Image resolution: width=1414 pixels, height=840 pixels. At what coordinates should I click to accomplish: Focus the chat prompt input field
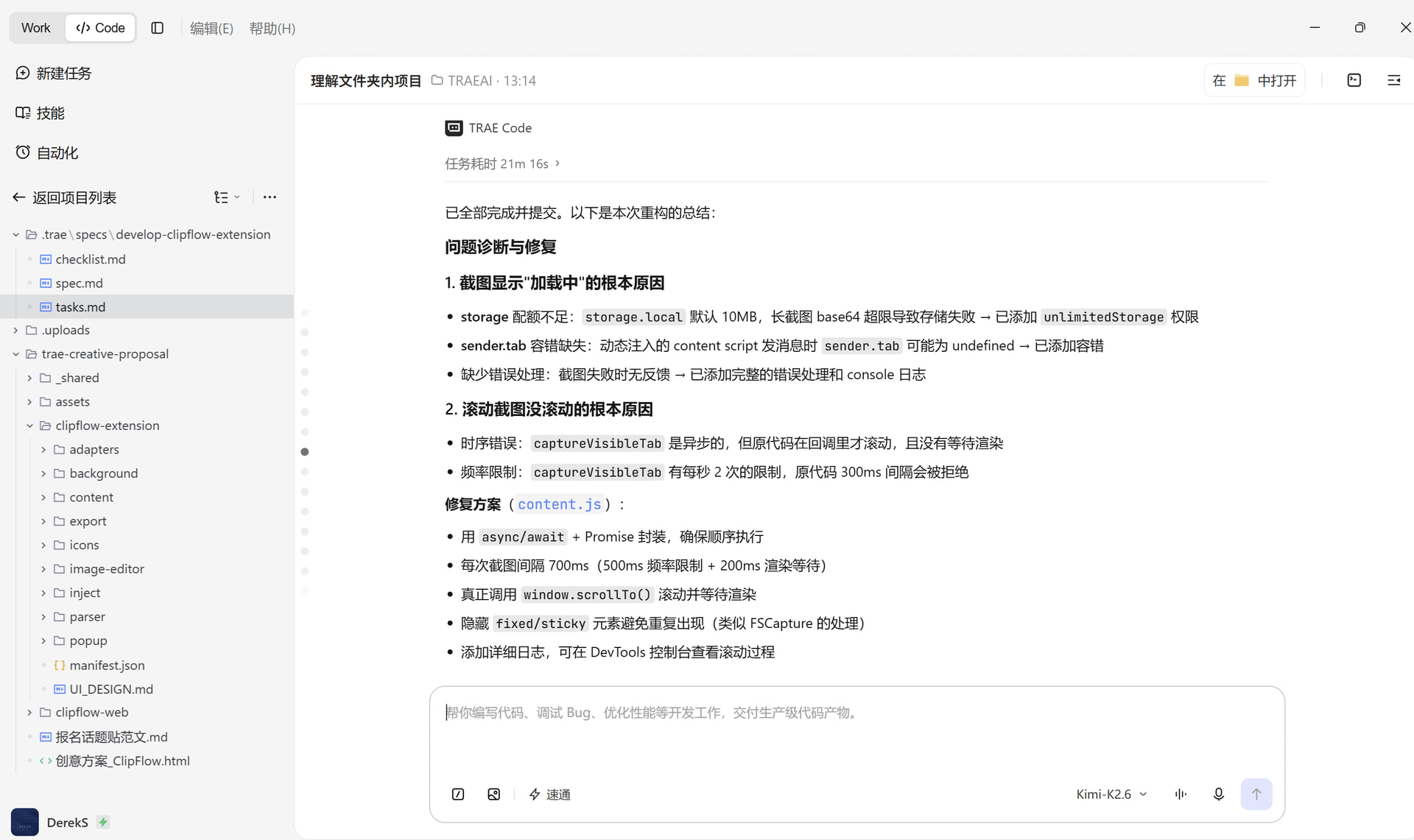tap(857, 729)
